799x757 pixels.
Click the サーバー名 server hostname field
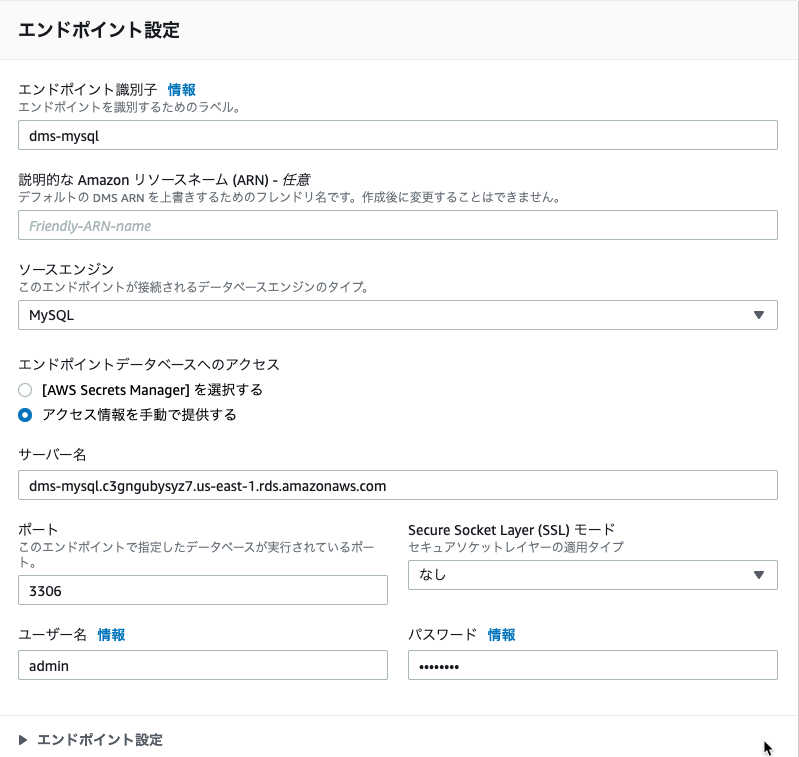click(397, 485)
